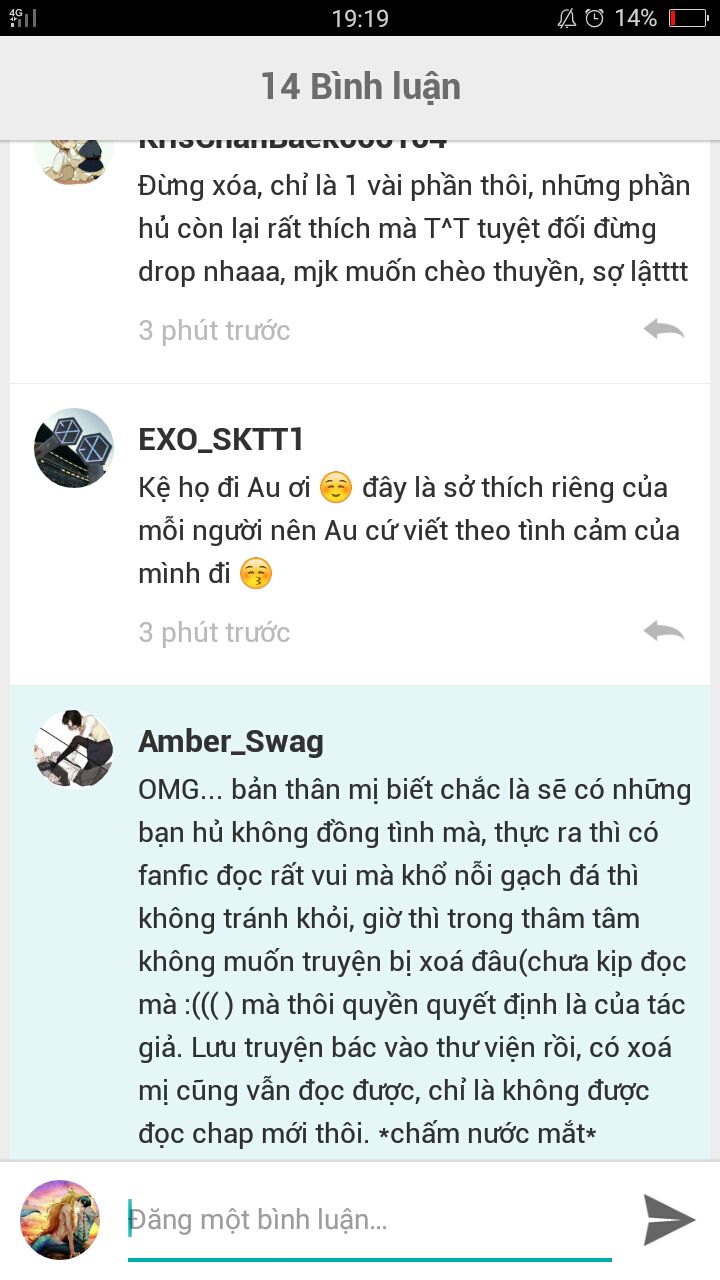Focus the 'Đăng một bình luận' input field
Image resolution: width=720 pixels, height=1280 pixels.
coord(370,1220)
